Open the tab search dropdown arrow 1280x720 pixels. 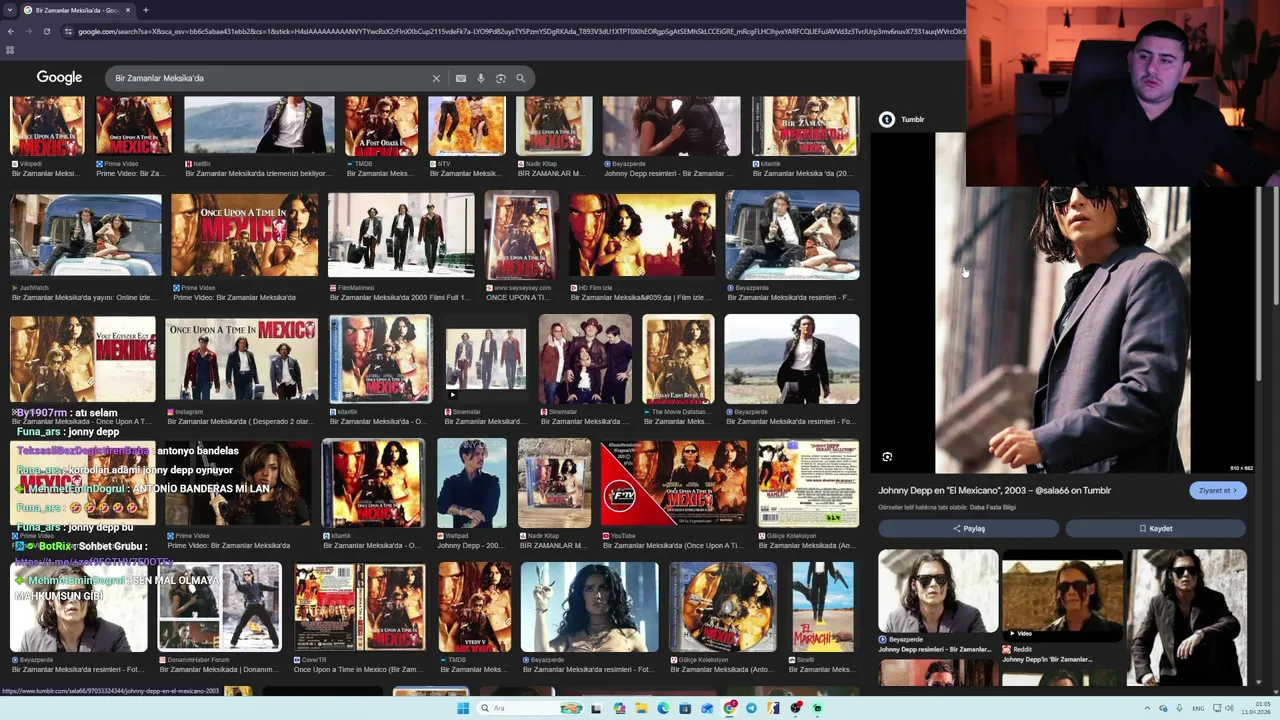pos(8,10)
